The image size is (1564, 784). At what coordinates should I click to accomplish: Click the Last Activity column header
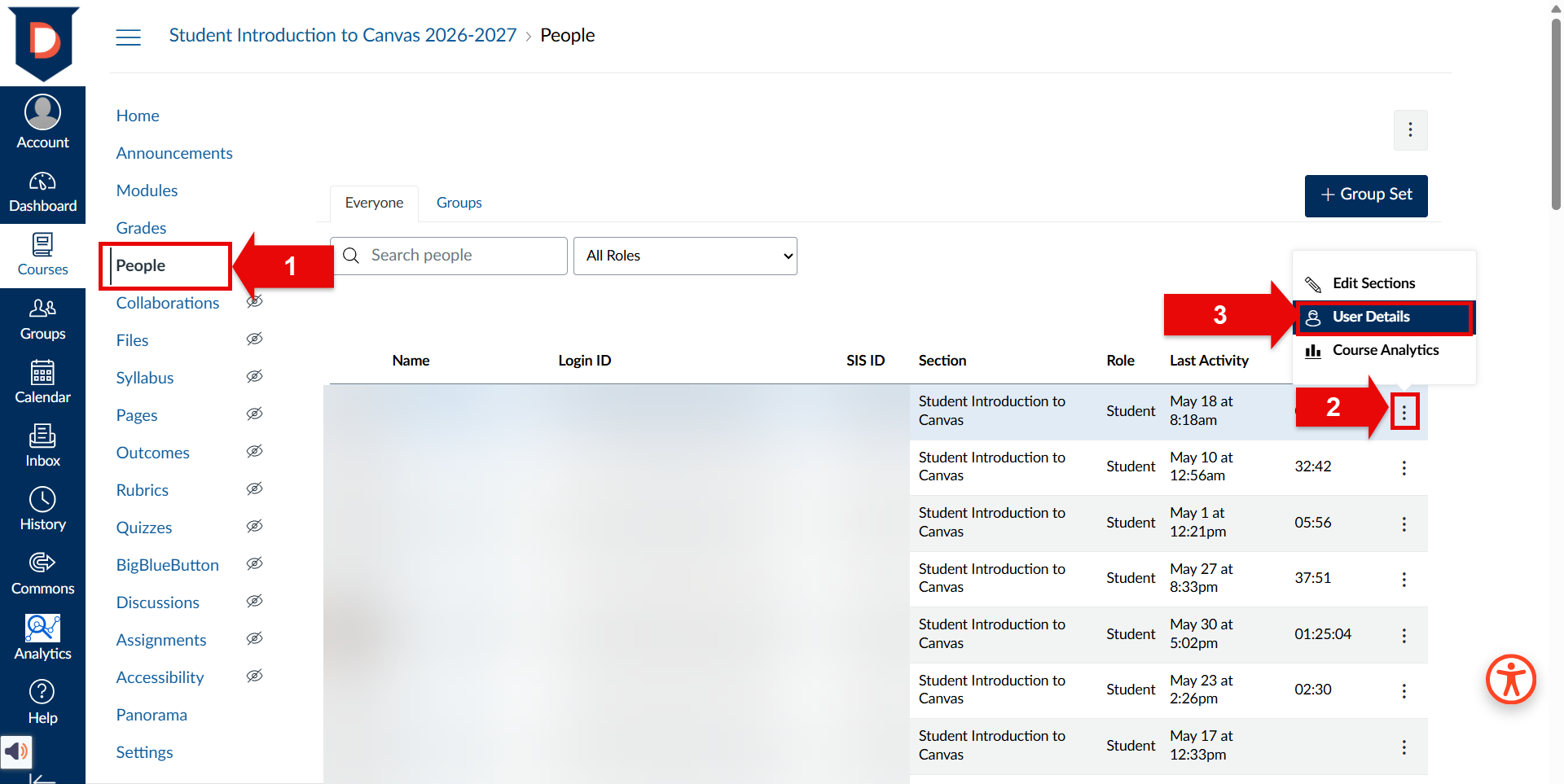(x=1209, y=361)
